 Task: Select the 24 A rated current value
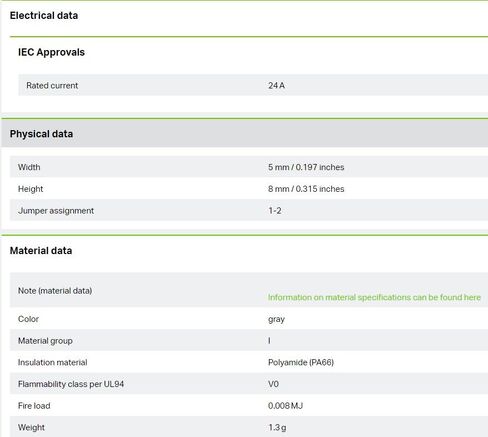[x=276, y=85]
